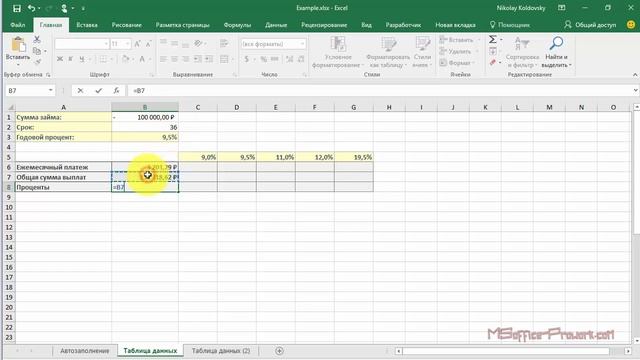Toggle Italic formatting (К)
Image resolution: width=640 pixels, height=360 pixels.
pyautogui.click(x=71, y=59)
